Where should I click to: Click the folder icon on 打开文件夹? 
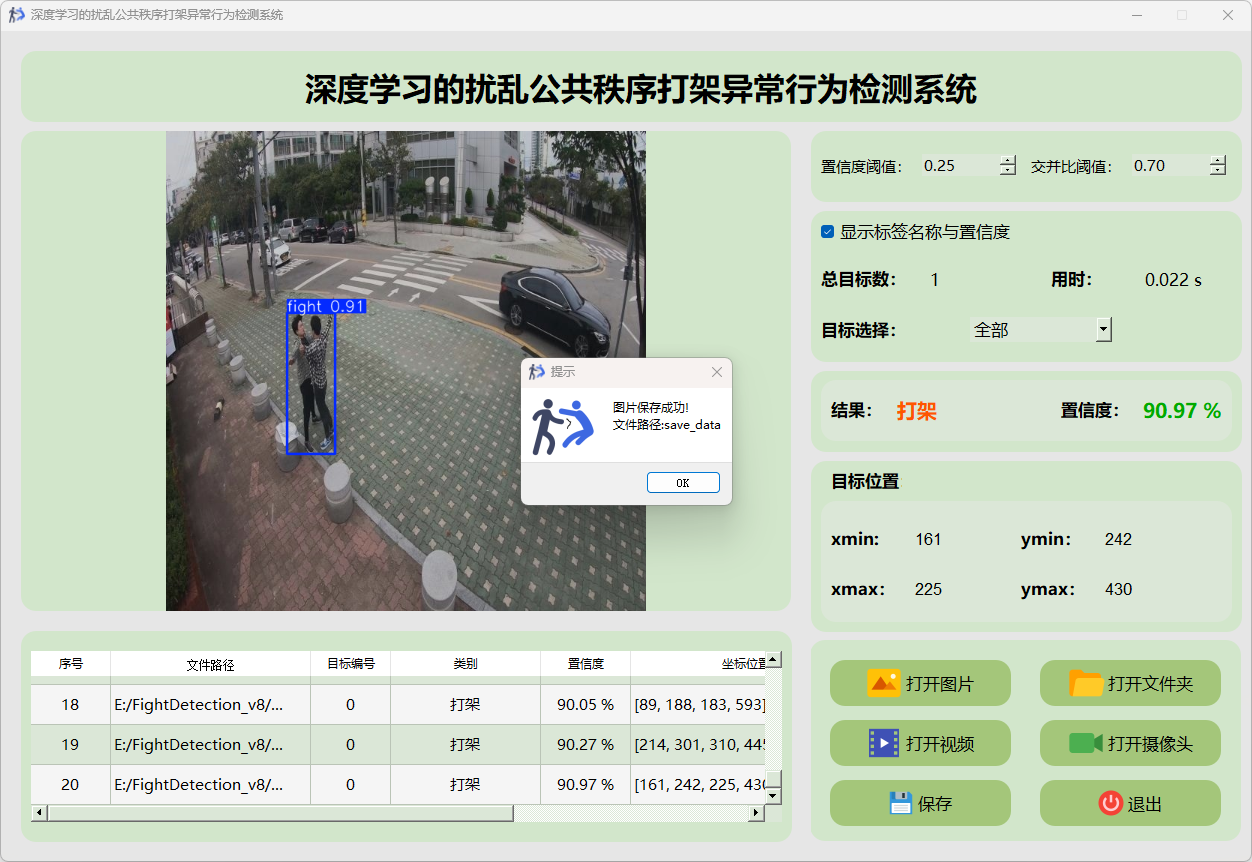tap(1086, 684)
